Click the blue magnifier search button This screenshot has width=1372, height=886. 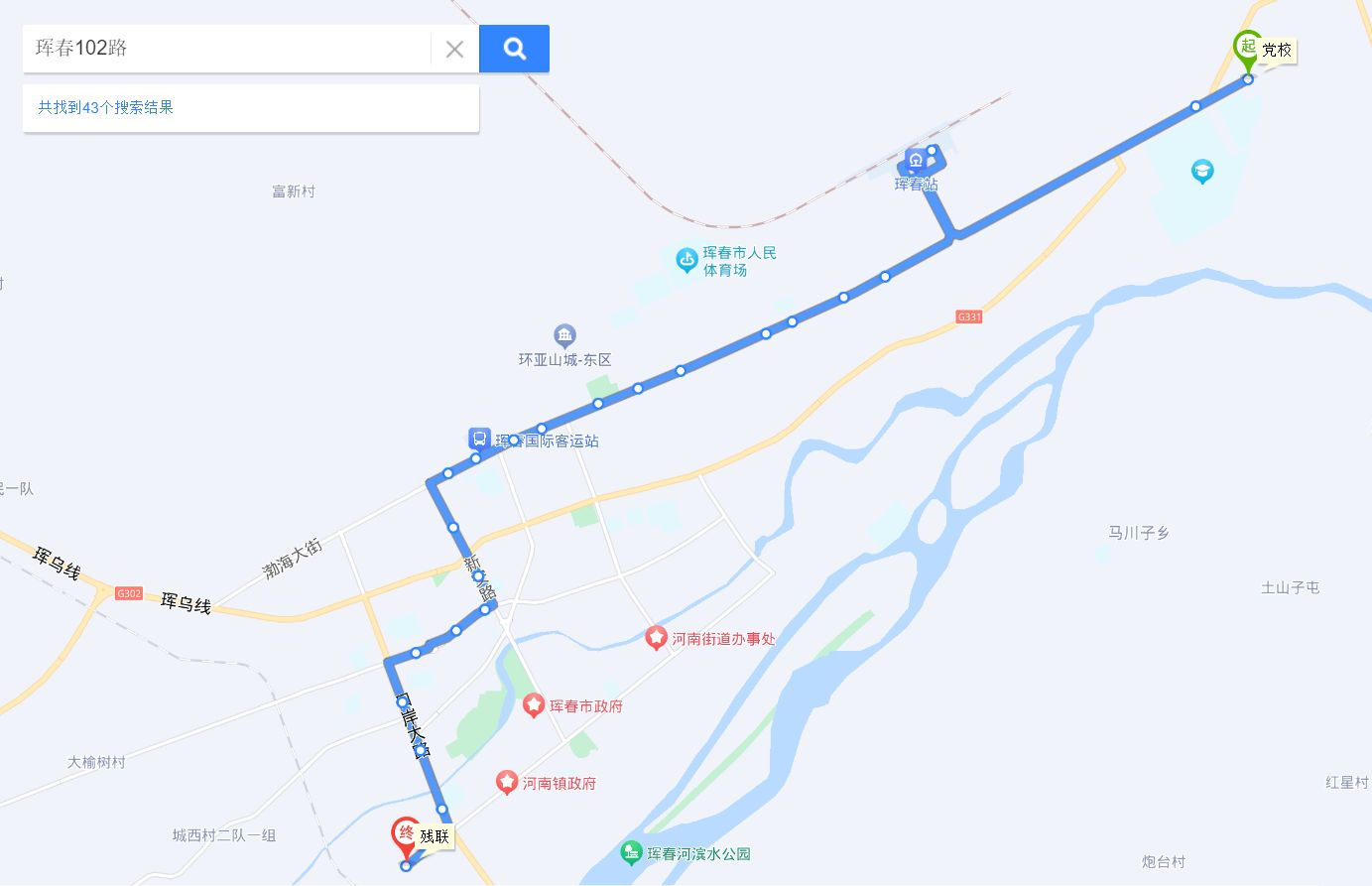[514, 49]
